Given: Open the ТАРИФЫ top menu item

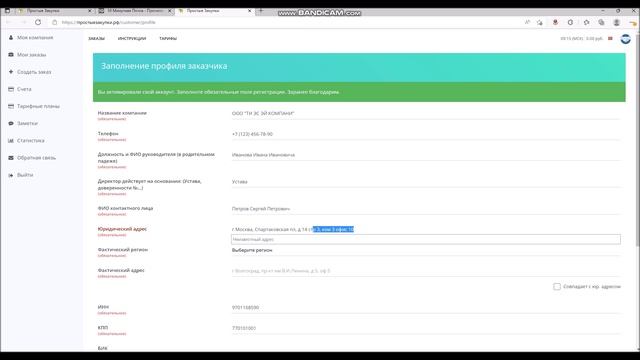Looking at the screenshot, I should click(168, 38).
